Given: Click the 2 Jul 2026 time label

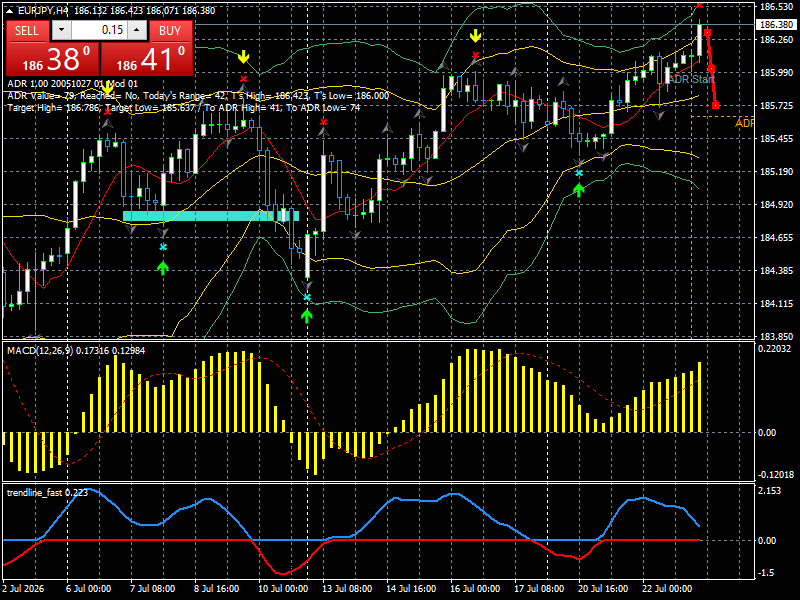Looking at the screenshot, I should point(23,588).
